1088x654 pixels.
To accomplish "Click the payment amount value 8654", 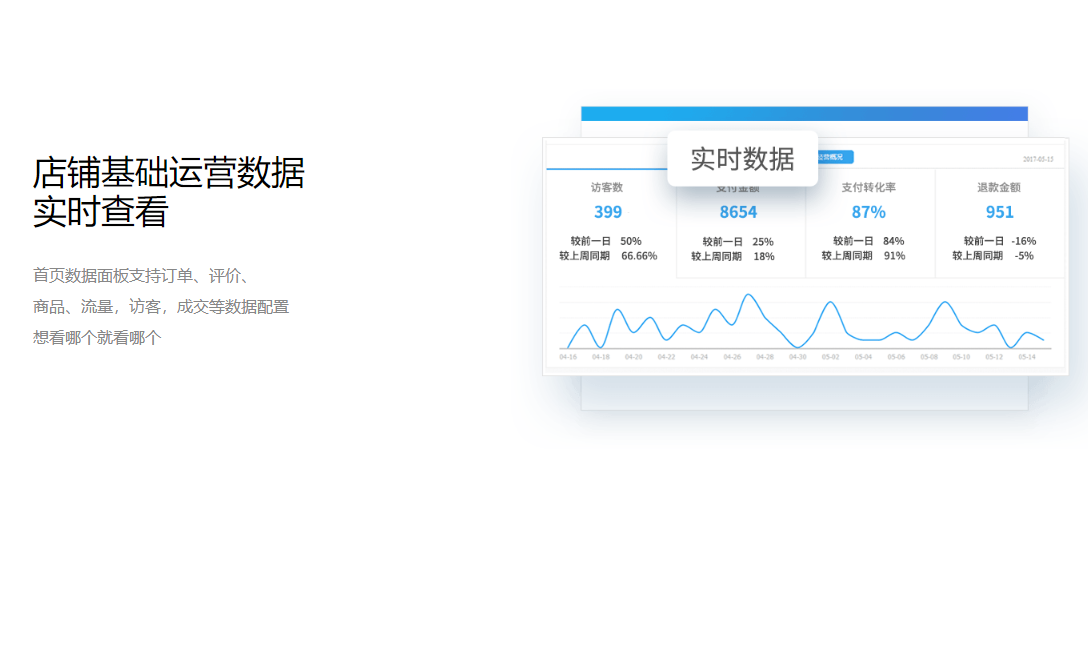I will pyautogui.click(x=738, y=212).
